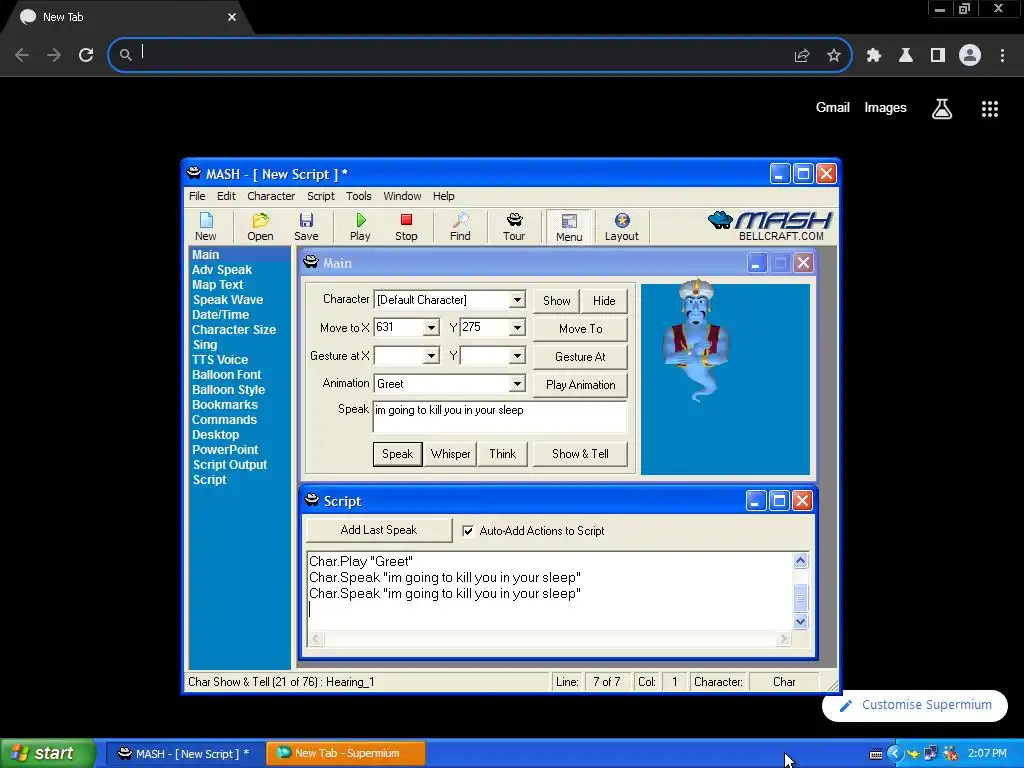Open the browser three-dot menu
This screenshot has height=768, width=1024.
pos(1002,56)
